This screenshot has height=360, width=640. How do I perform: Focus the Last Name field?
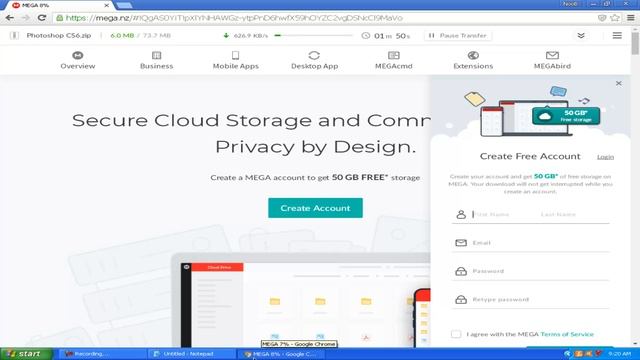573,214
